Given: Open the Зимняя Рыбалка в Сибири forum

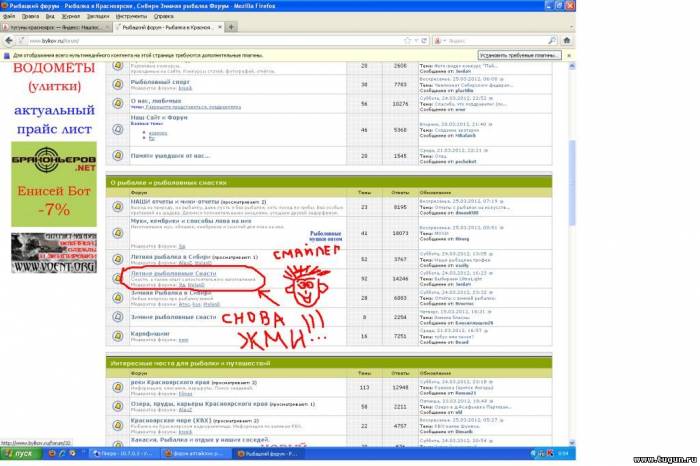Looking at the screenshot, I should [x=171, y=293].
